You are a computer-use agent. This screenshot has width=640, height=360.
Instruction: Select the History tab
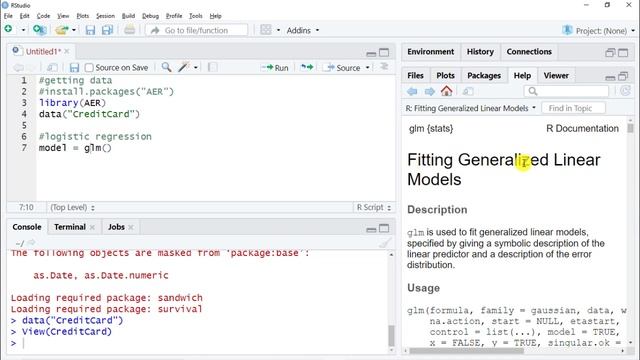(480, 52)
